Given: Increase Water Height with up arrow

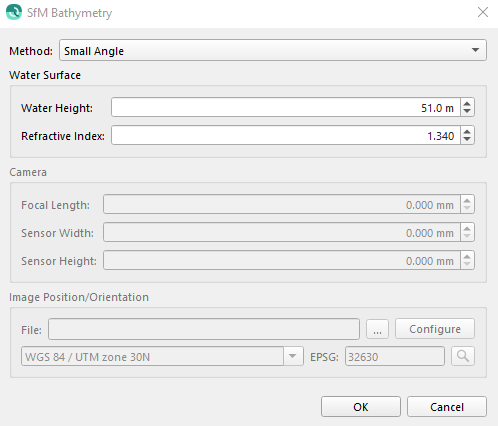Looking at the screenshot, I should 467,103.
